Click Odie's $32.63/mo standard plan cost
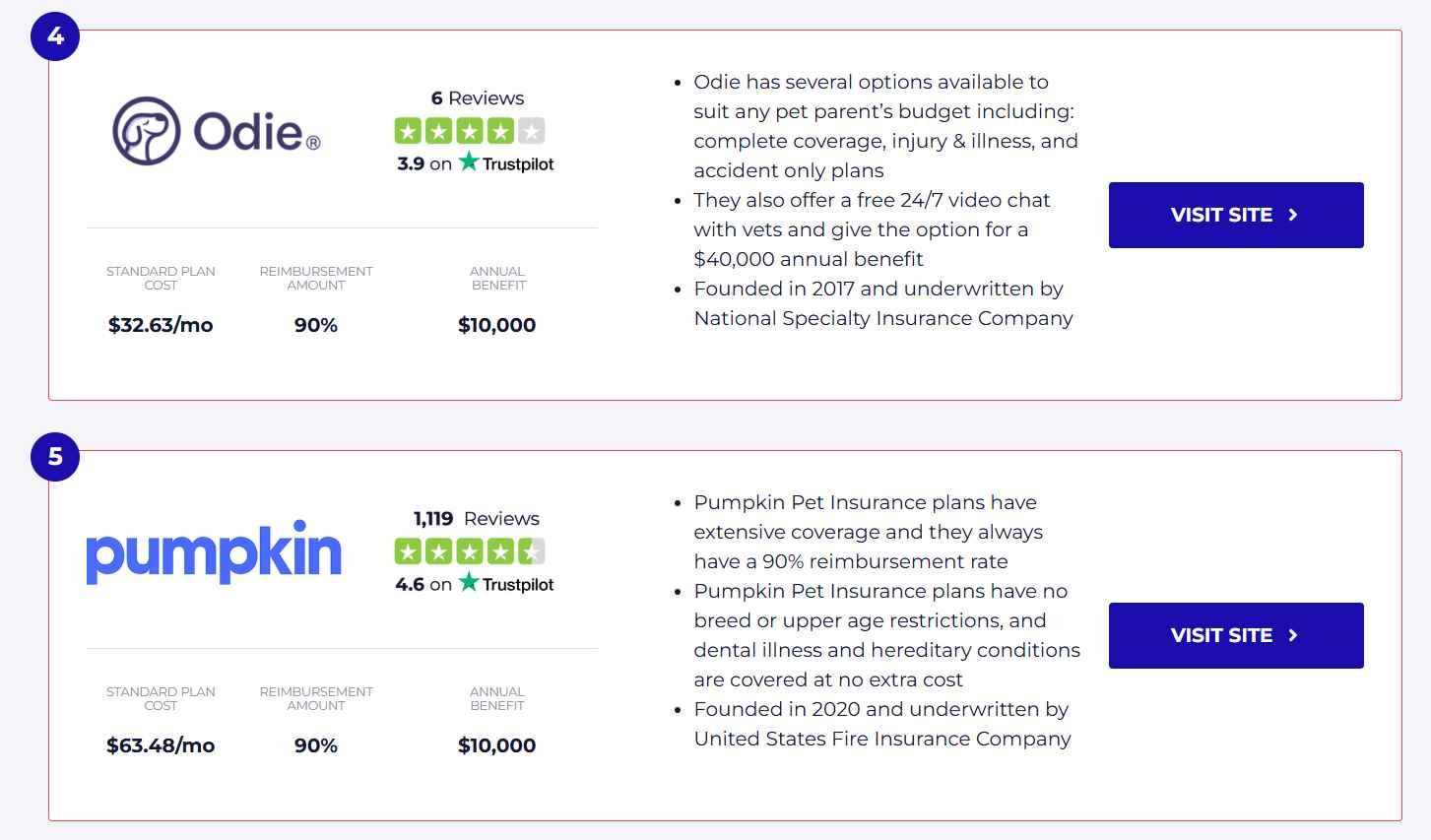This screenshot has height=840, width=1431. pos(161,325)
